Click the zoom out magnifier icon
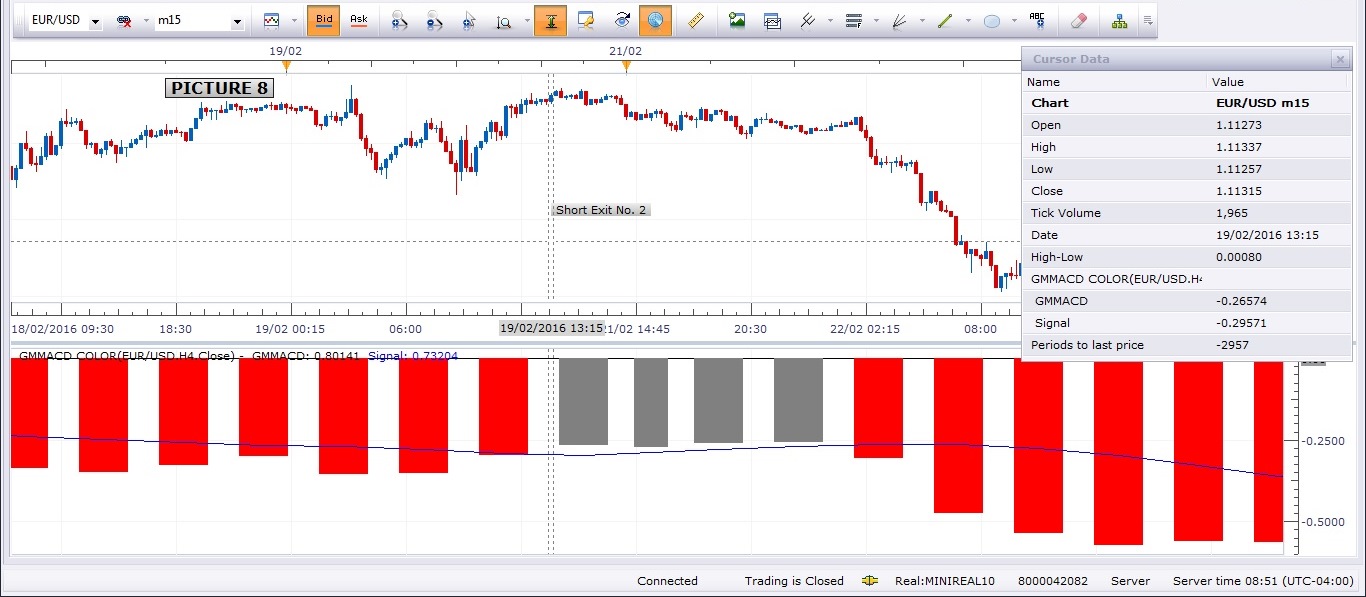The height and width of the screenshot is (597, 1366). (433, 20)
